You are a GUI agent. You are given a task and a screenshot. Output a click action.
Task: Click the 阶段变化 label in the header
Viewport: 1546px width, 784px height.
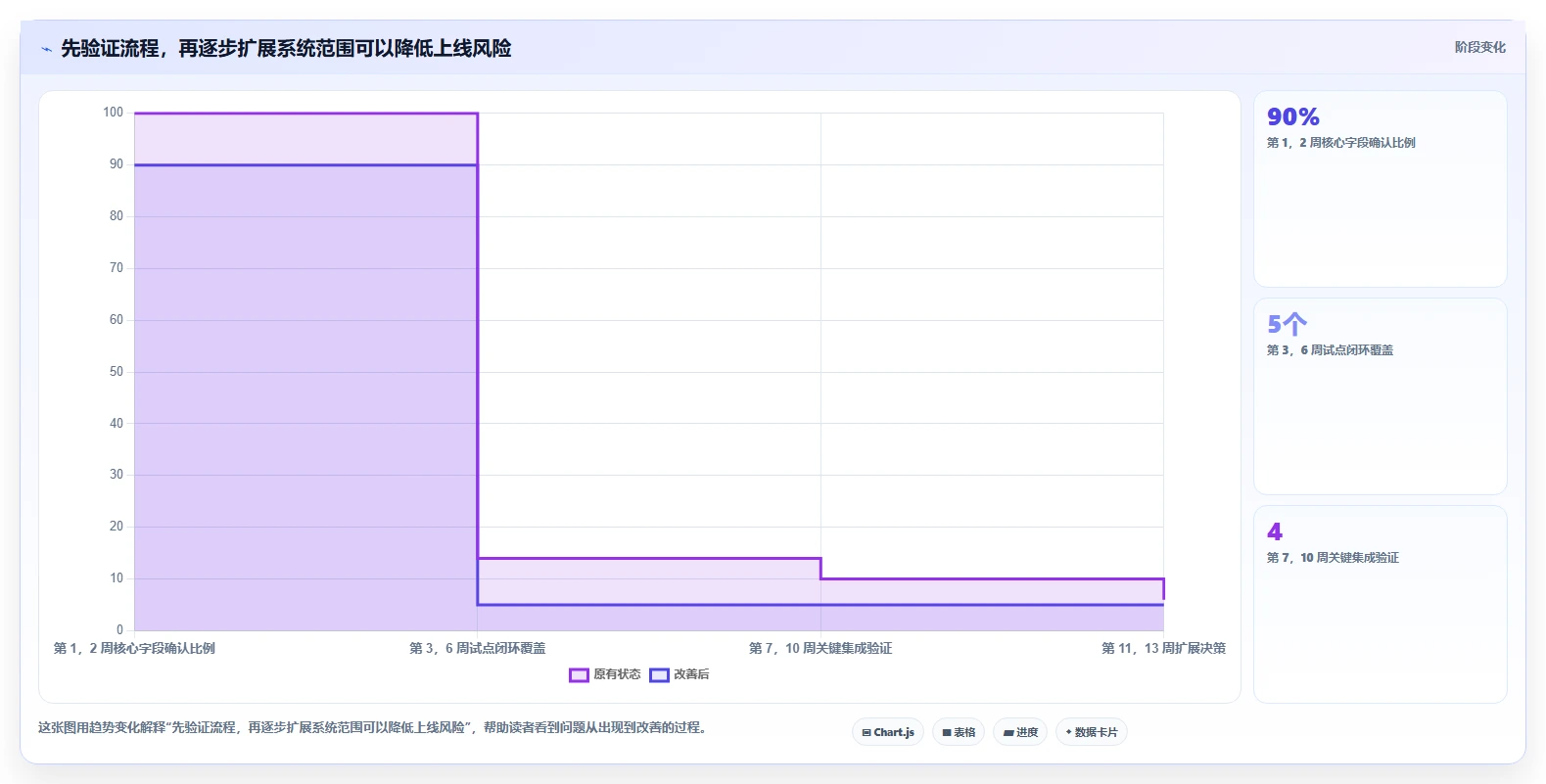click(1479, 47)
